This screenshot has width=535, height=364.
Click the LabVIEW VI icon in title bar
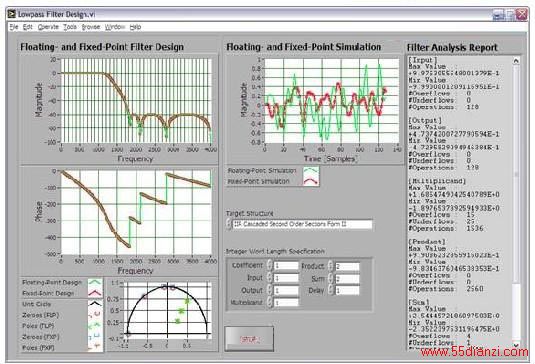tap(12, 14)
